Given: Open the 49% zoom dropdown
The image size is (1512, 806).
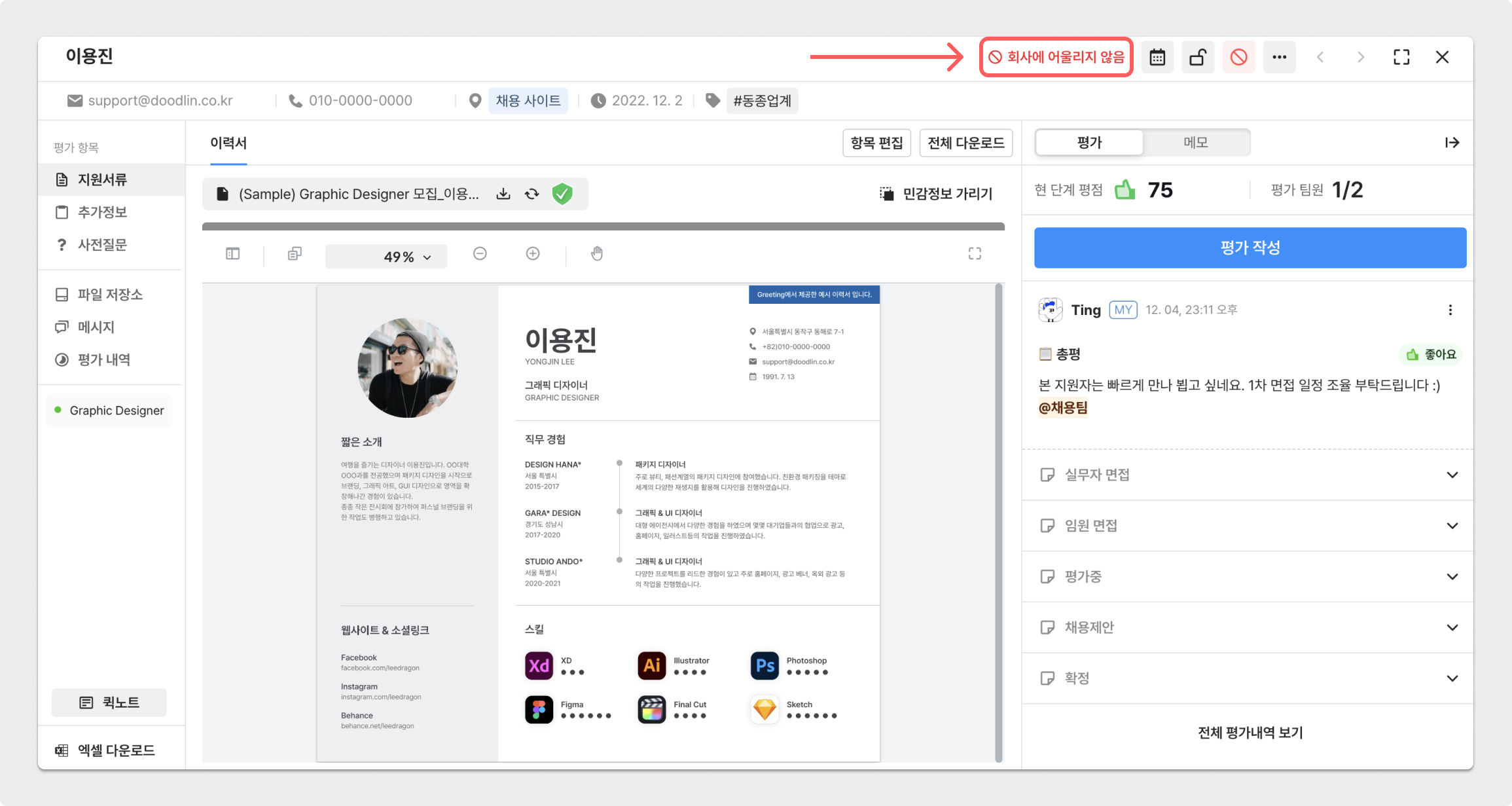Looking at the screenshot, I should [x=386, y=257].
